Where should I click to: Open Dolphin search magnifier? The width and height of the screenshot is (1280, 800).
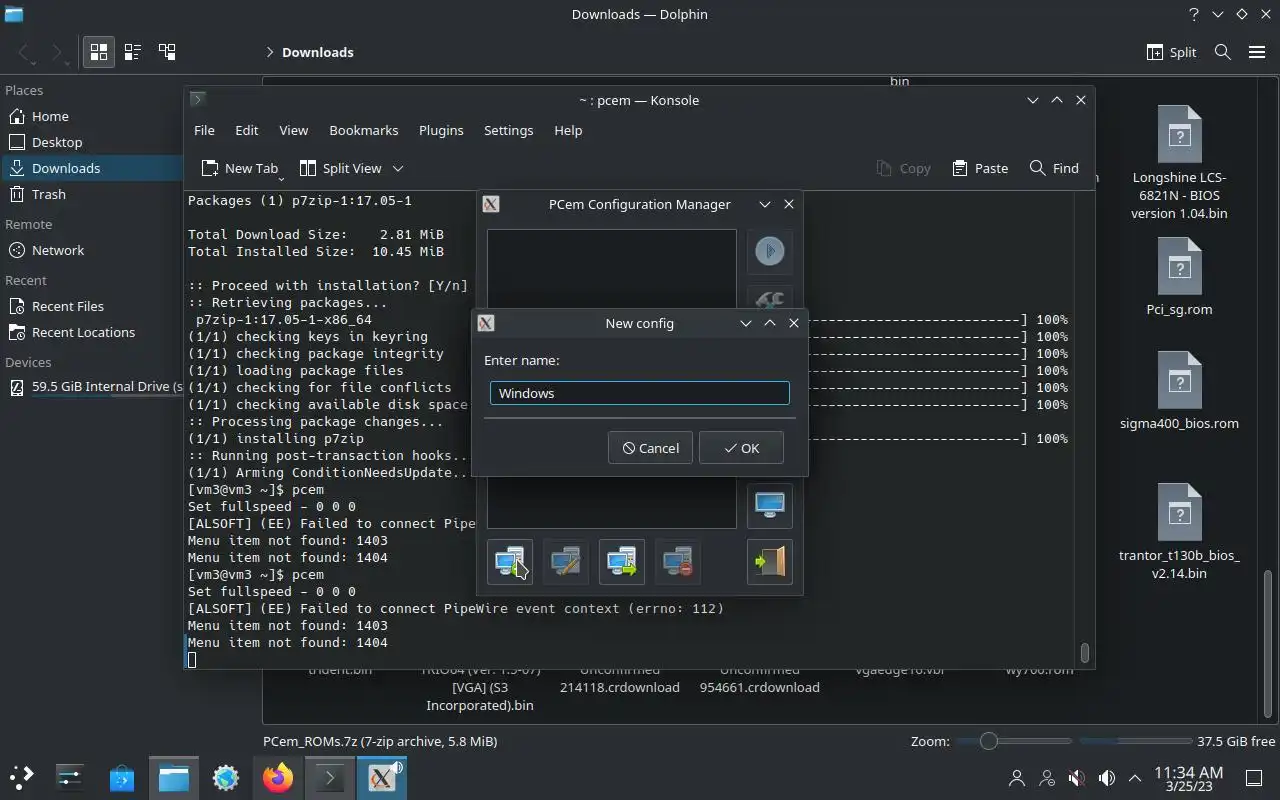[1222, 52]
